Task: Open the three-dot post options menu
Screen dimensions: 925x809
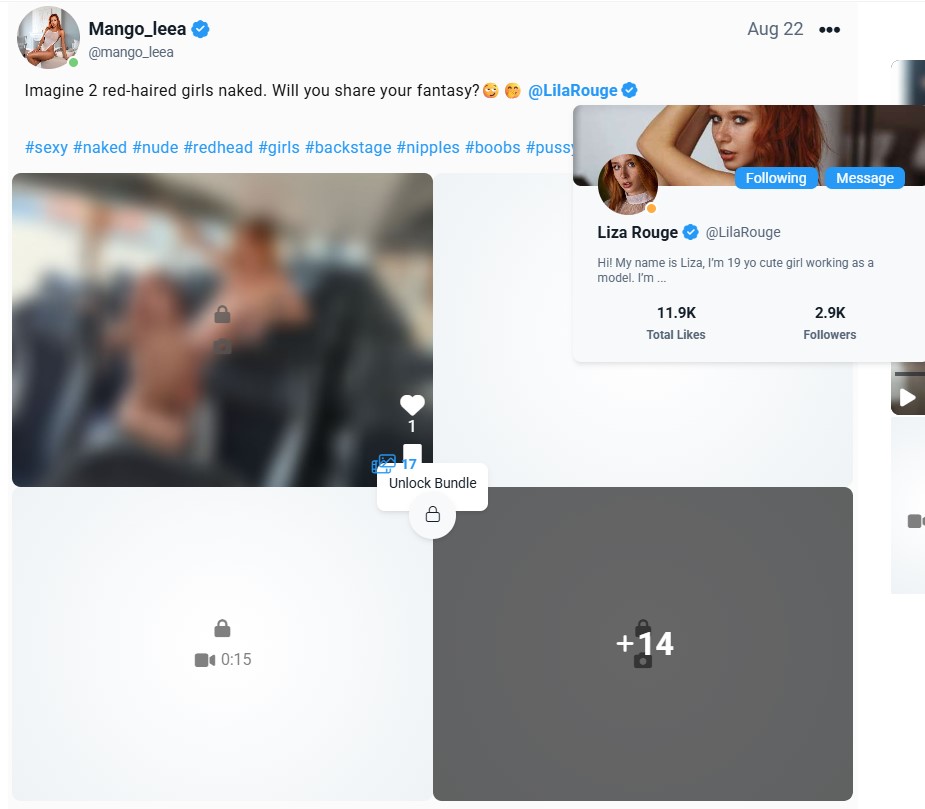Action: (829, 30)
